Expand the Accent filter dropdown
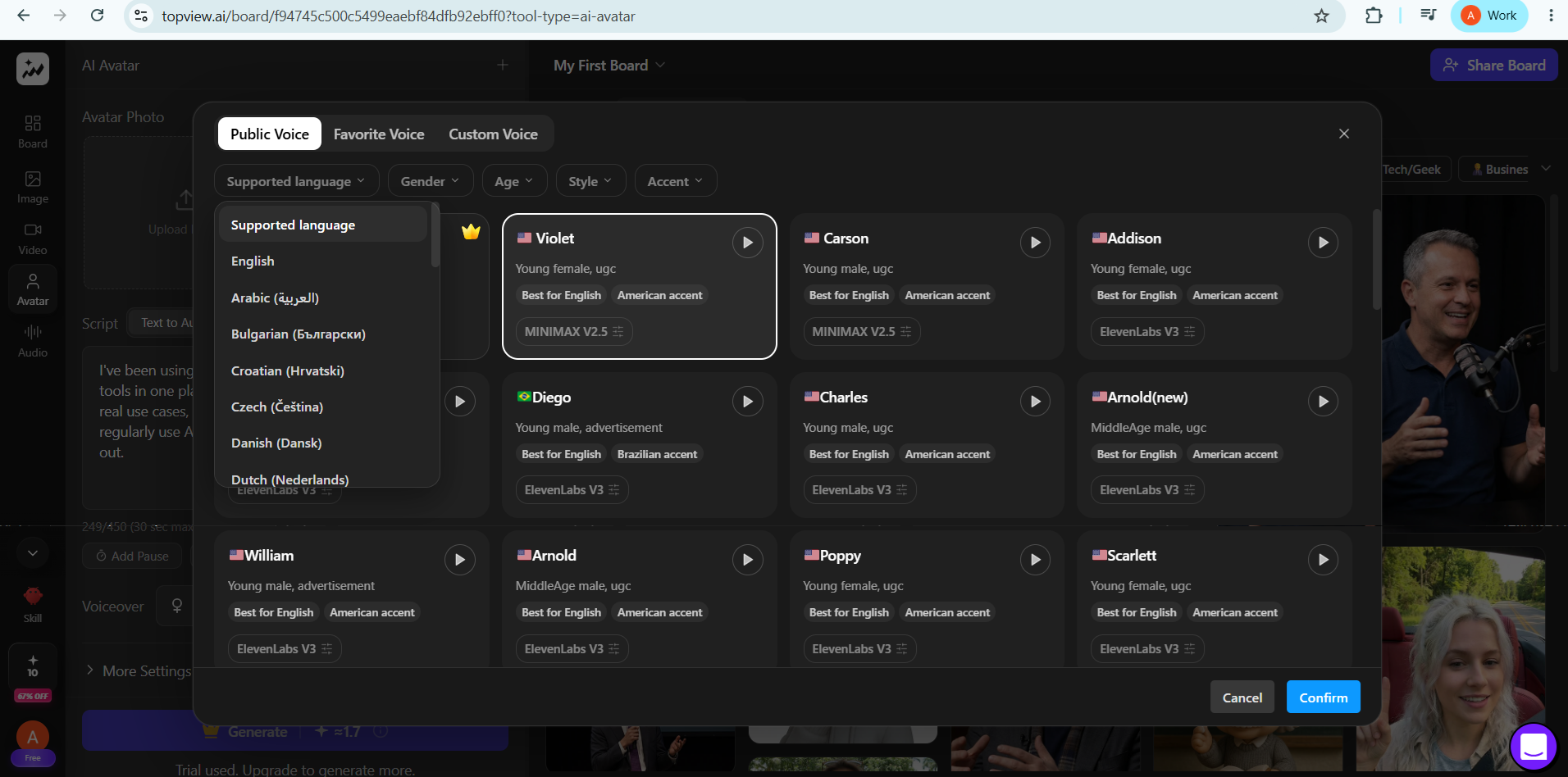Screen dimensions: 1568x777 [676, 181]
